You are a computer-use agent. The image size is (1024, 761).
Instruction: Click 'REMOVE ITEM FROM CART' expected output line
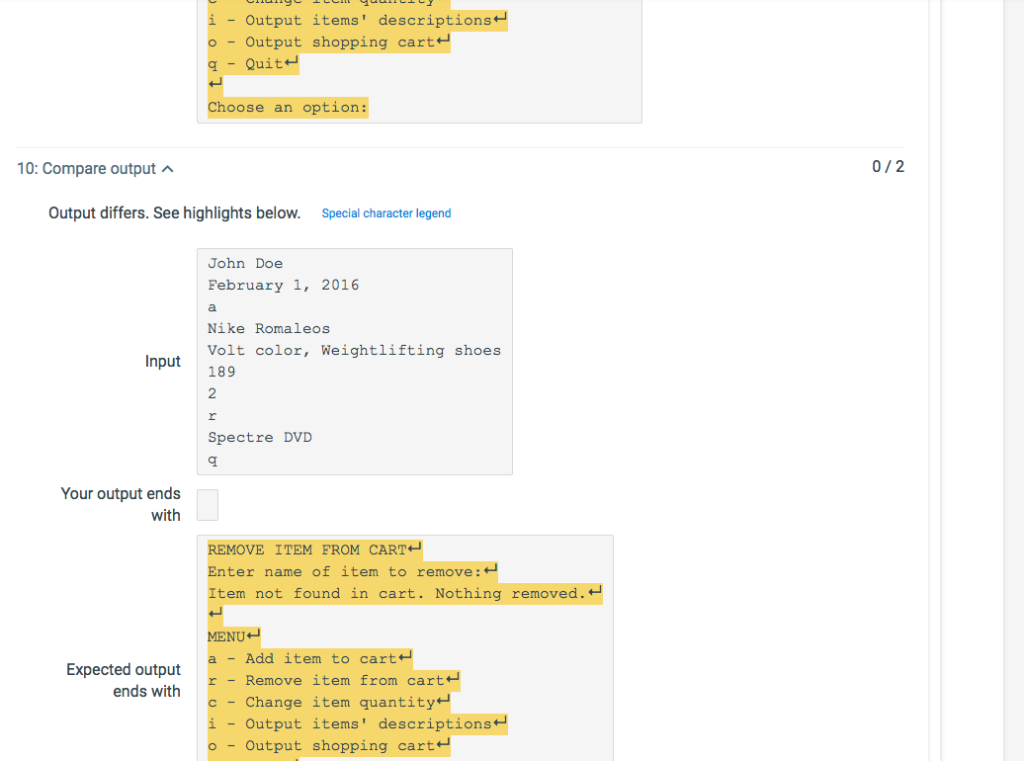[315, 550]
